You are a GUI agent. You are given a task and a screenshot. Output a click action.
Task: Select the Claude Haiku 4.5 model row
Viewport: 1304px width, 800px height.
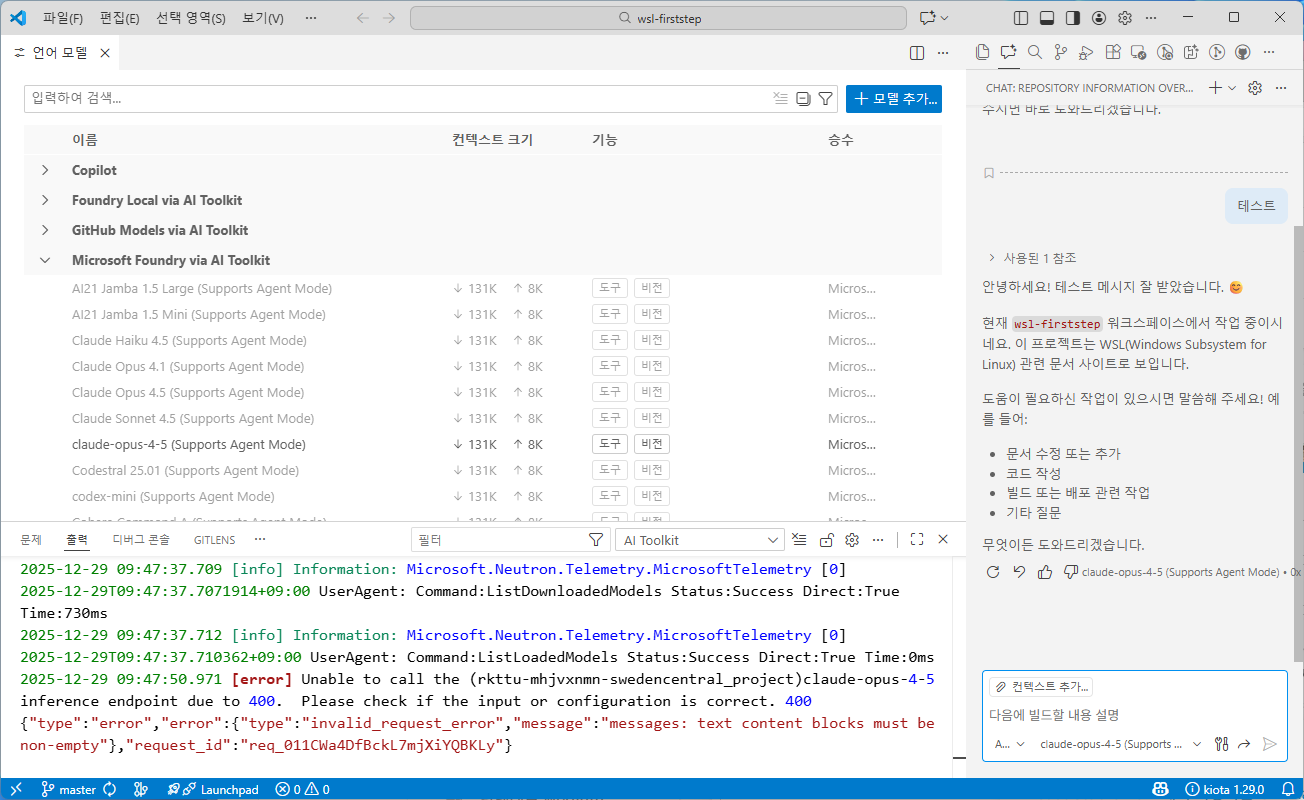(x=483, y=340)
